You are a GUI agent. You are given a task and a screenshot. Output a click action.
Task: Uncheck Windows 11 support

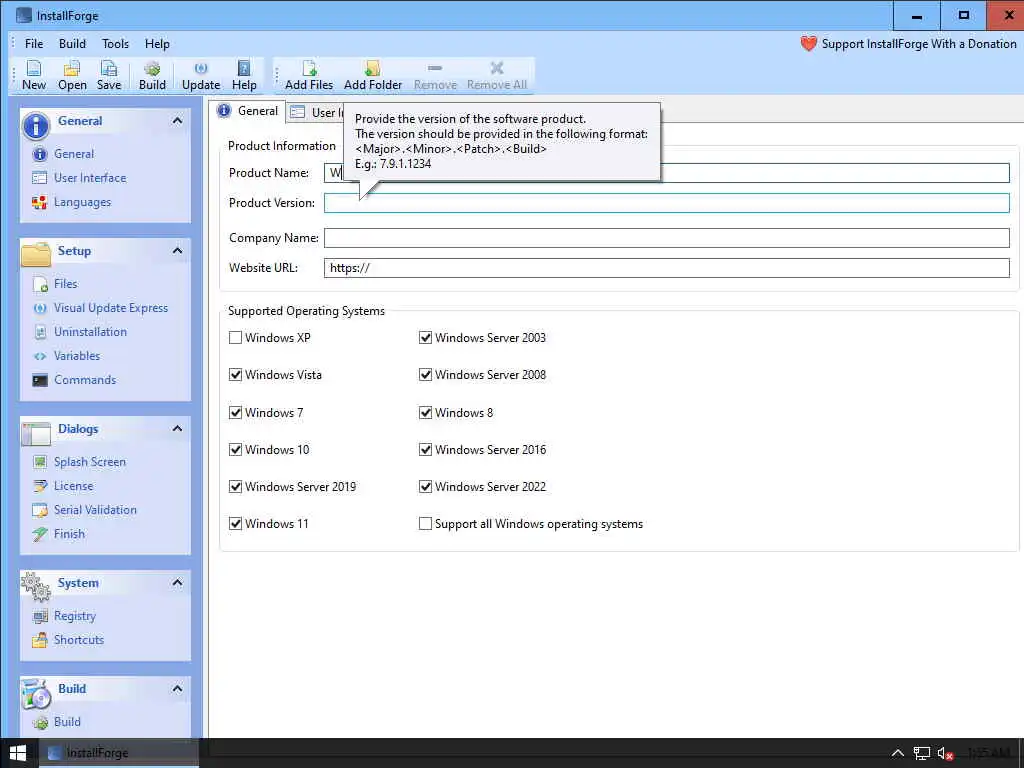[236, 524]
